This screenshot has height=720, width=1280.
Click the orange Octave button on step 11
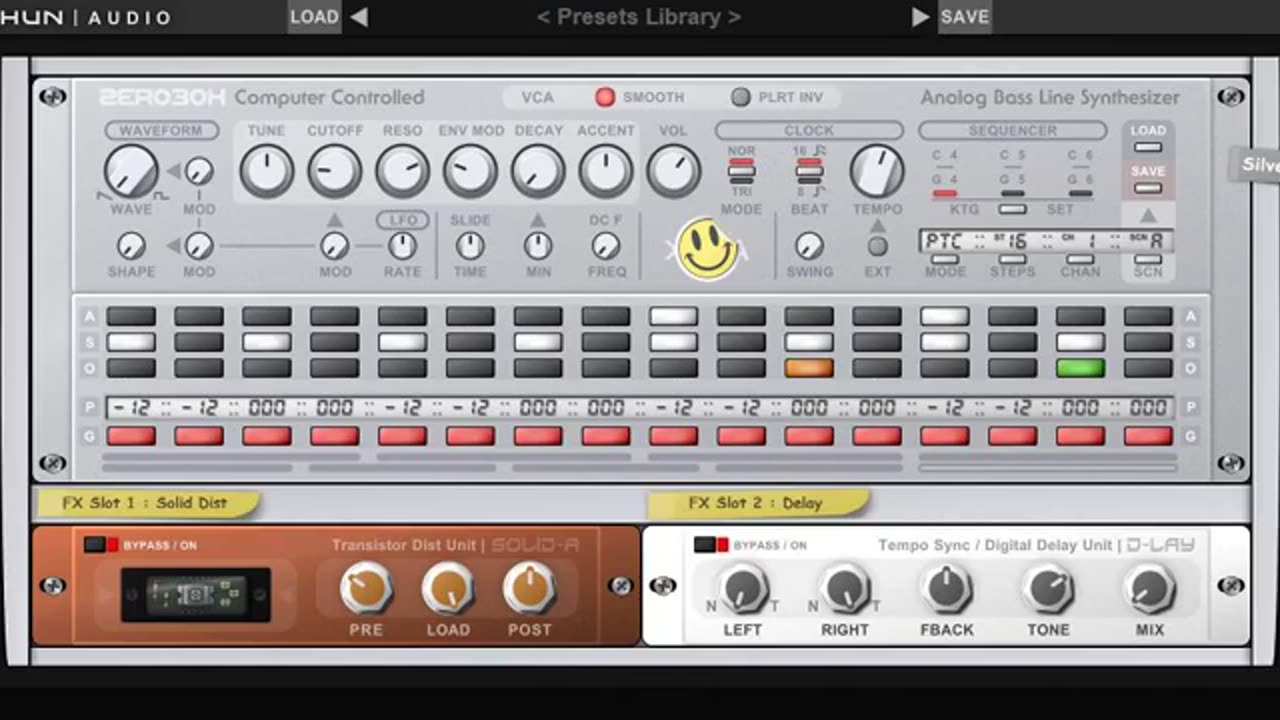[809, 367]
